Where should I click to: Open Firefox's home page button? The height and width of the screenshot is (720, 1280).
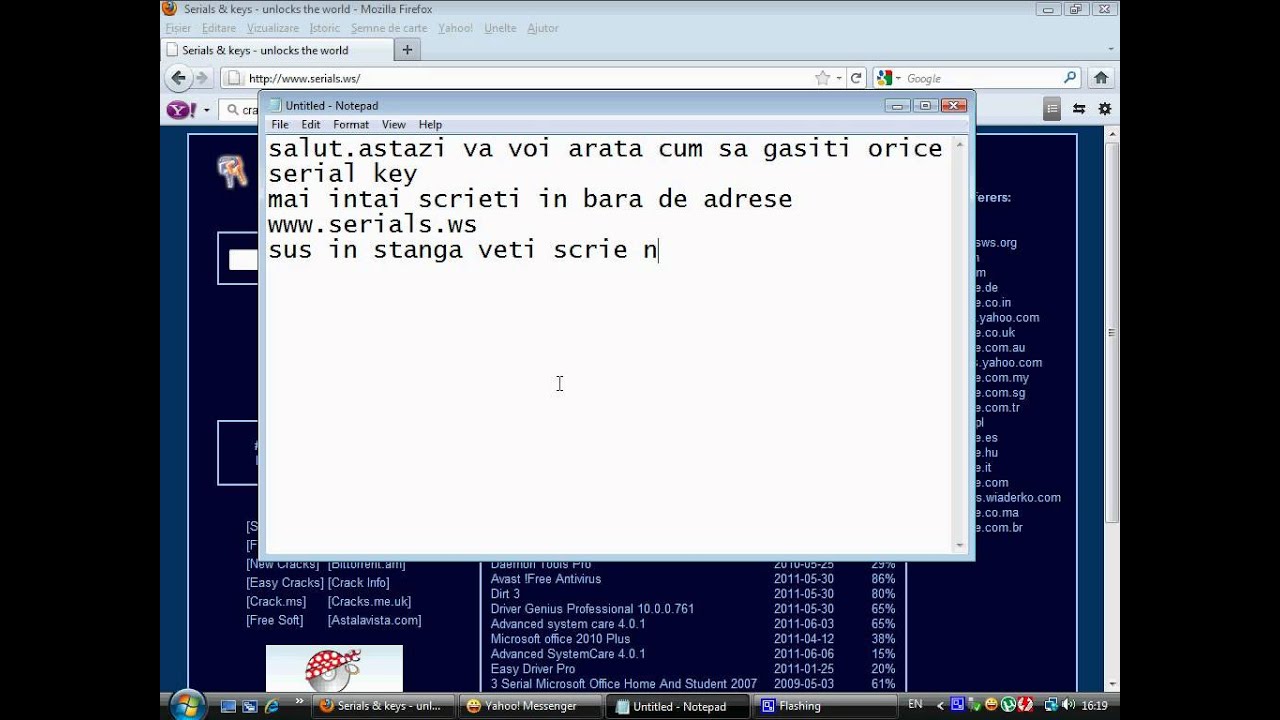point(1101,78)
